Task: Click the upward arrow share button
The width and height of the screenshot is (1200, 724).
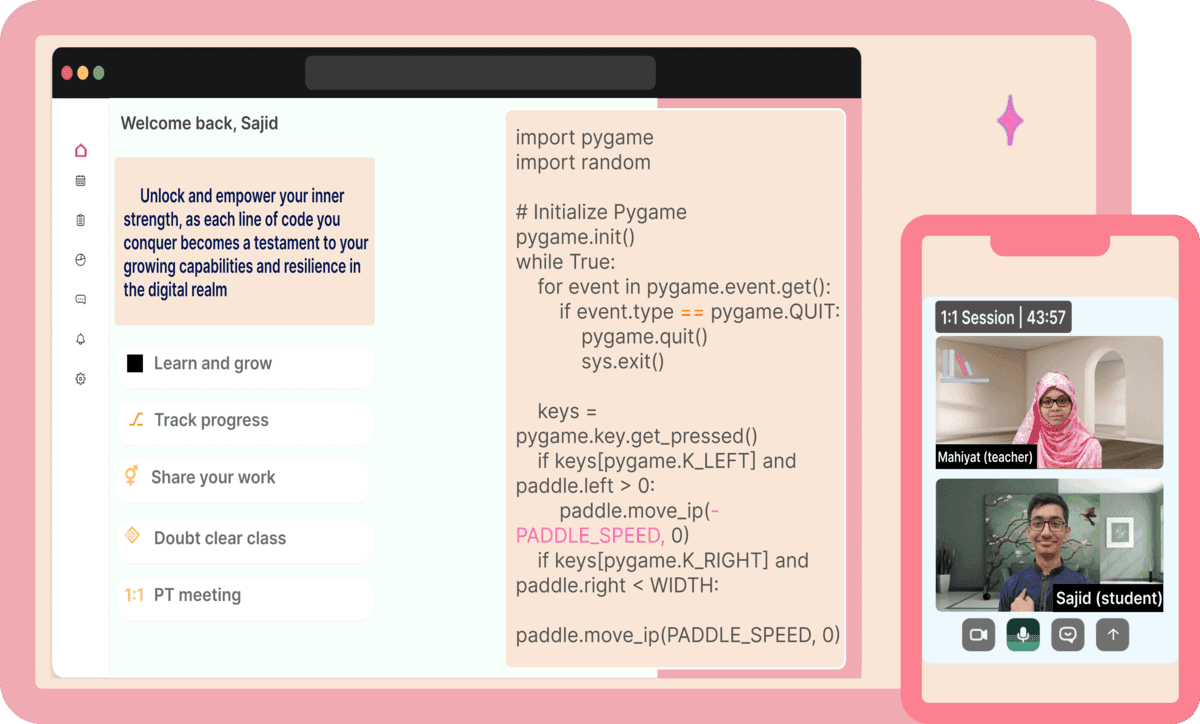Action: click(1112, 635)
